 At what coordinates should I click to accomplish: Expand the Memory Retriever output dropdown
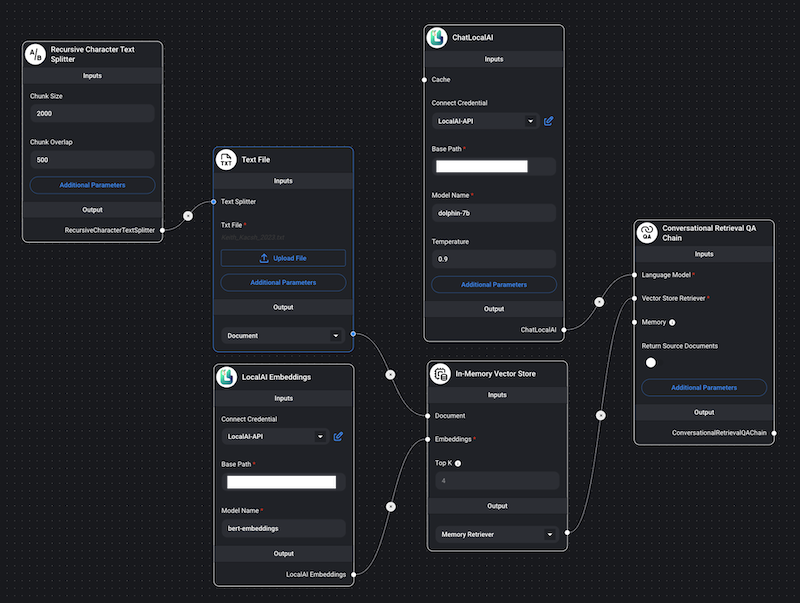(497, 534)
